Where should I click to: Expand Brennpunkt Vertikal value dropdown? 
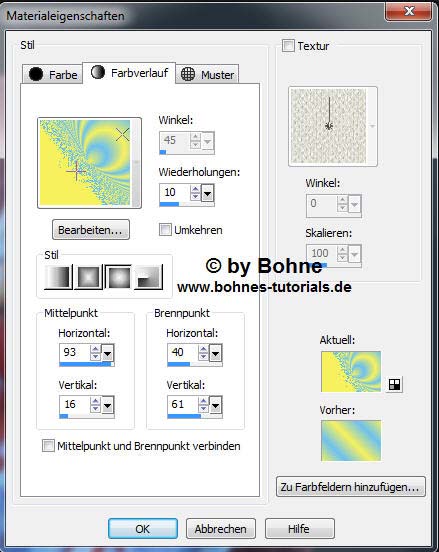coord(215,405)
